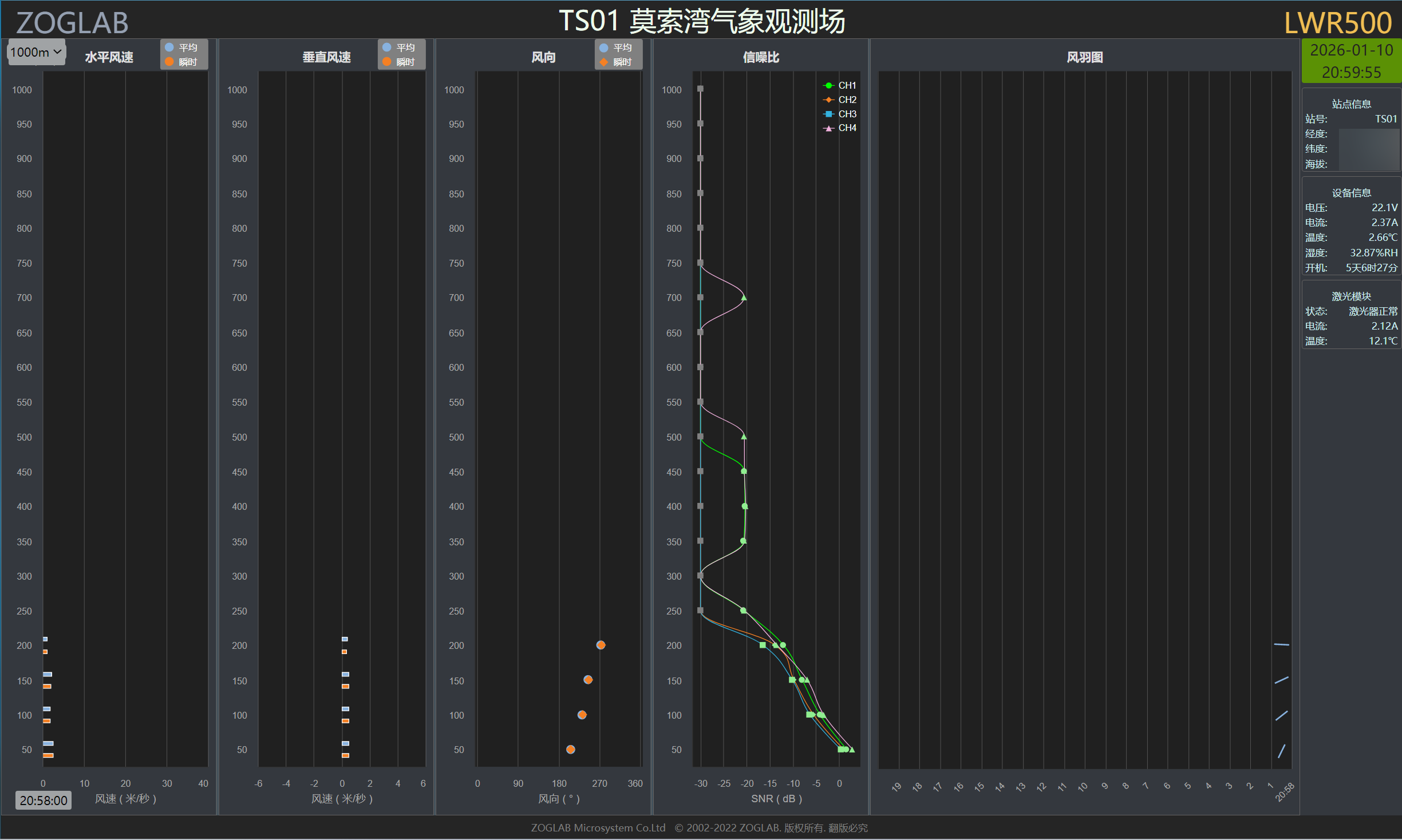
Task: Click the ZOGLAB logo
Action: tap(72, 23)
